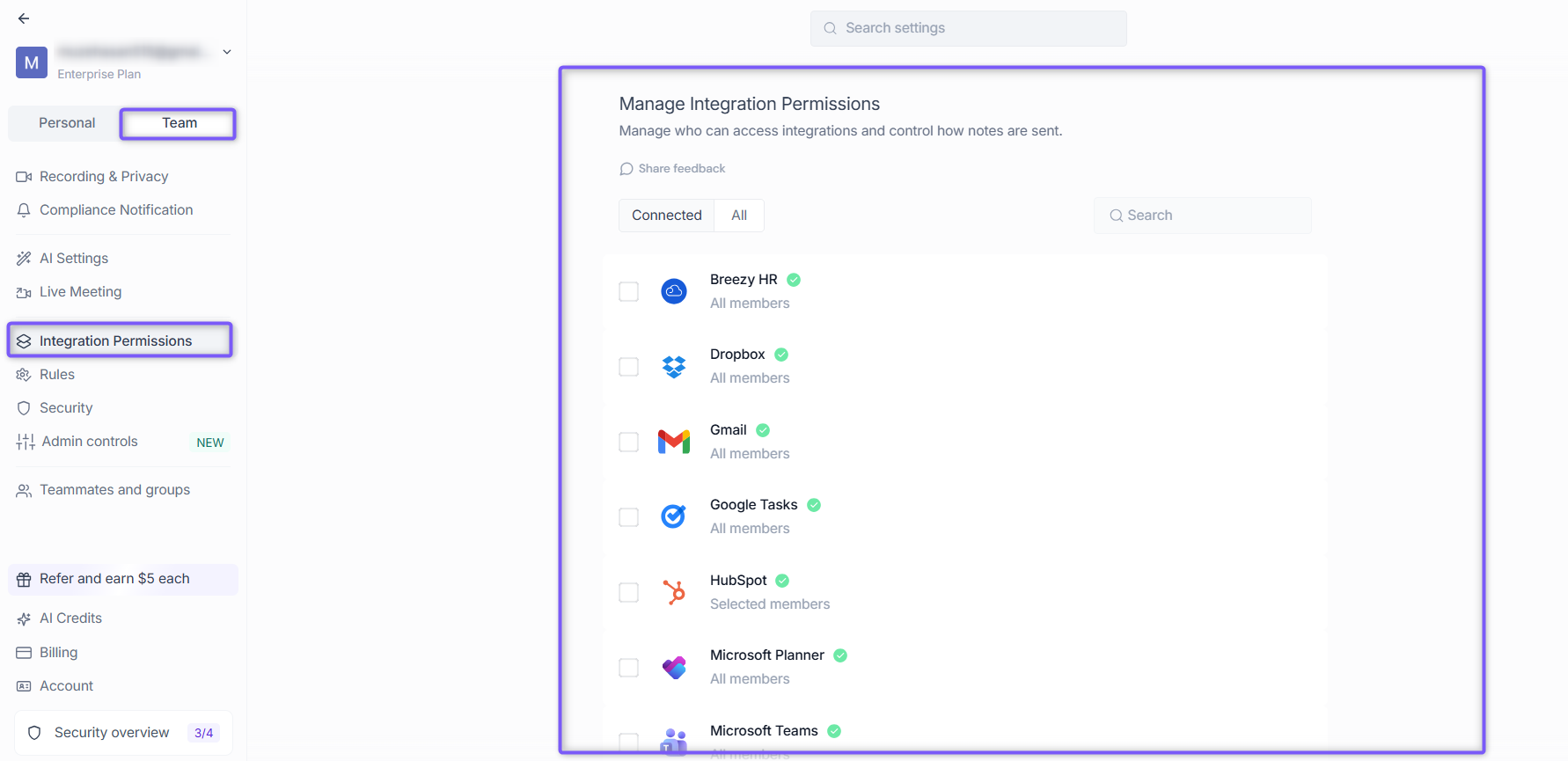Click the Gmail logo icon
Screen dimensions: 1568x761
coord(674,442)
